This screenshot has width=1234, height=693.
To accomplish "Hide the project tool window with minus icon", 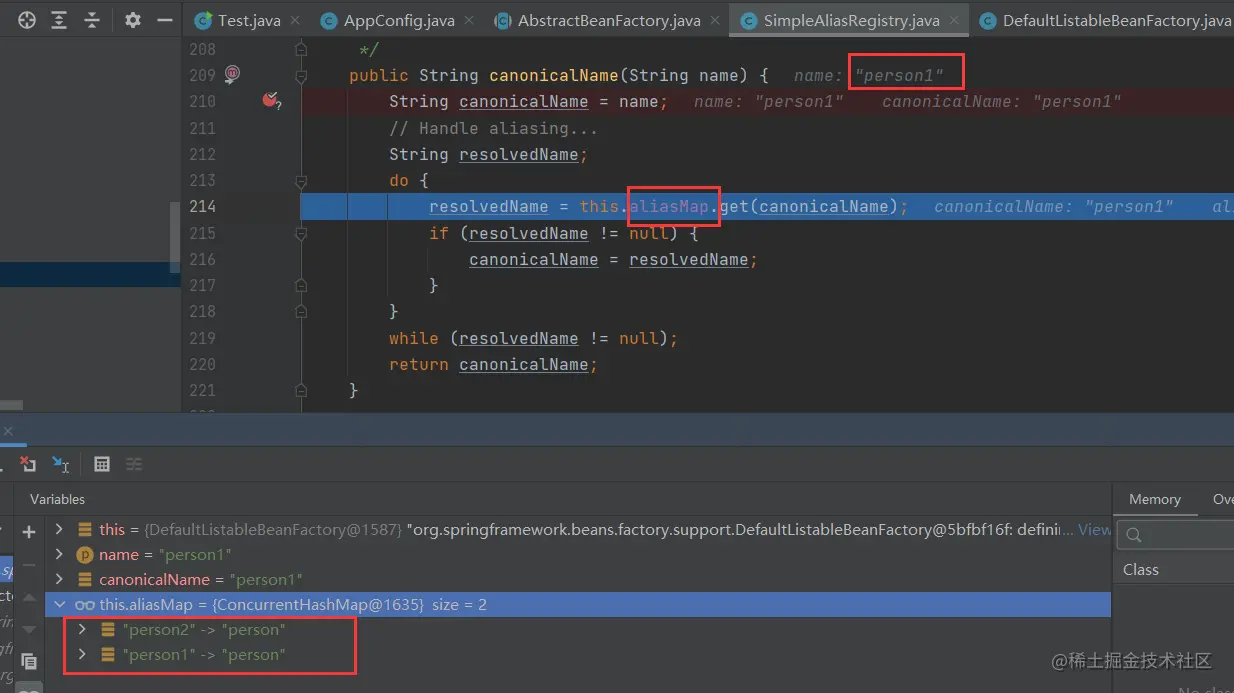I will (x=165, y=20).
